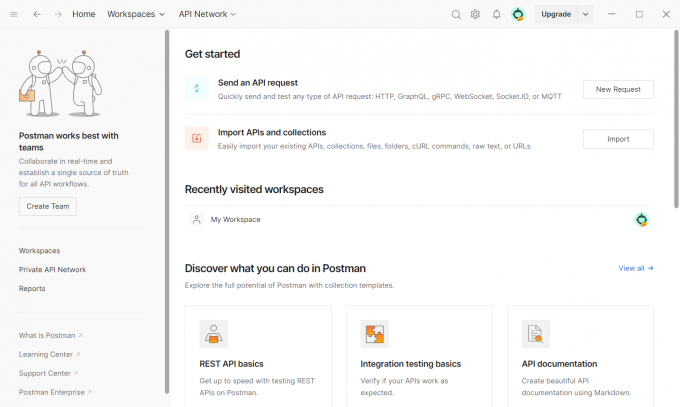Open the notifications bell icon

coord(496,14)
